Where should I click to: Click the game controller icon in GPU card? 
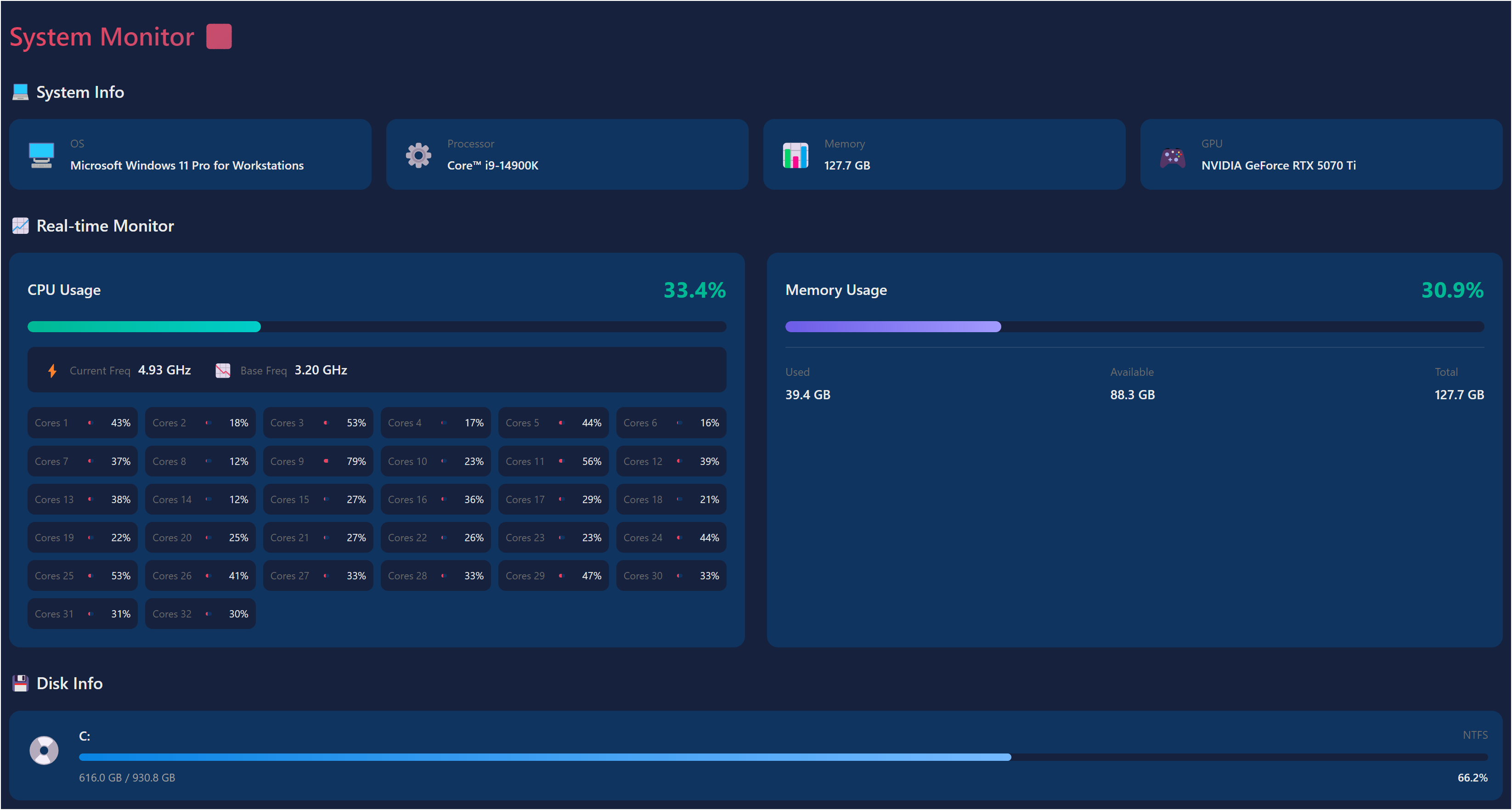1172,156
